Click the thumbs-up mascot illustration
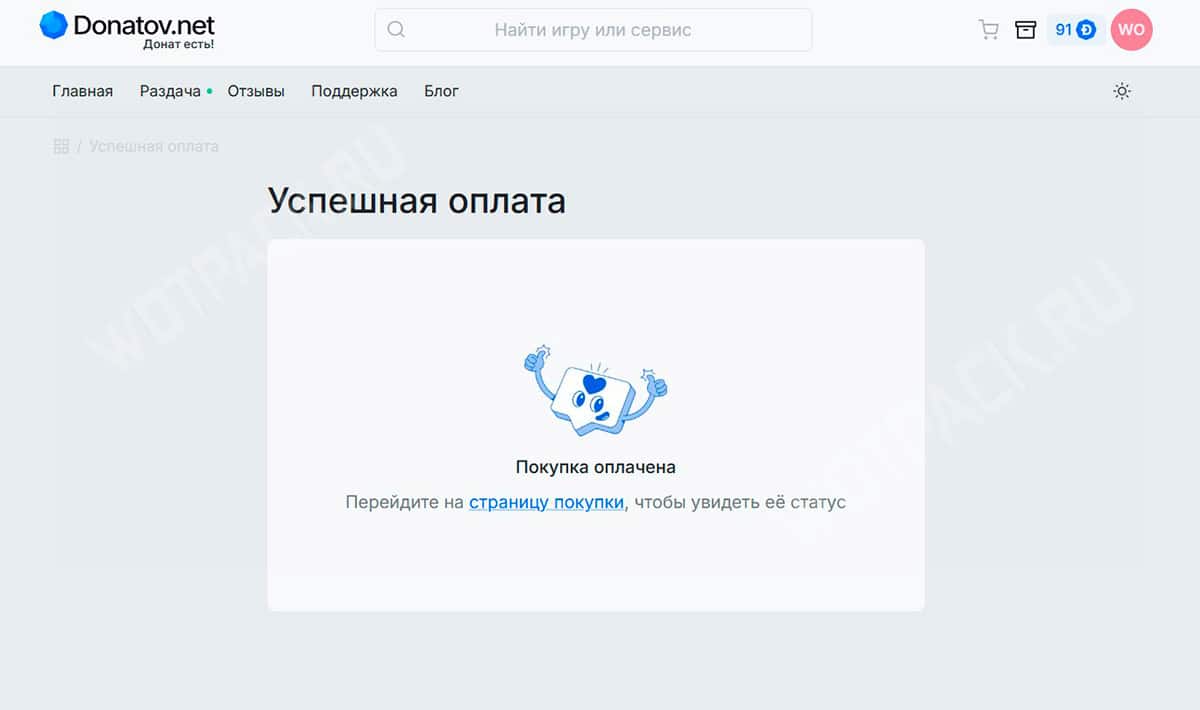The image size is (1200, 710). [595, 389]
